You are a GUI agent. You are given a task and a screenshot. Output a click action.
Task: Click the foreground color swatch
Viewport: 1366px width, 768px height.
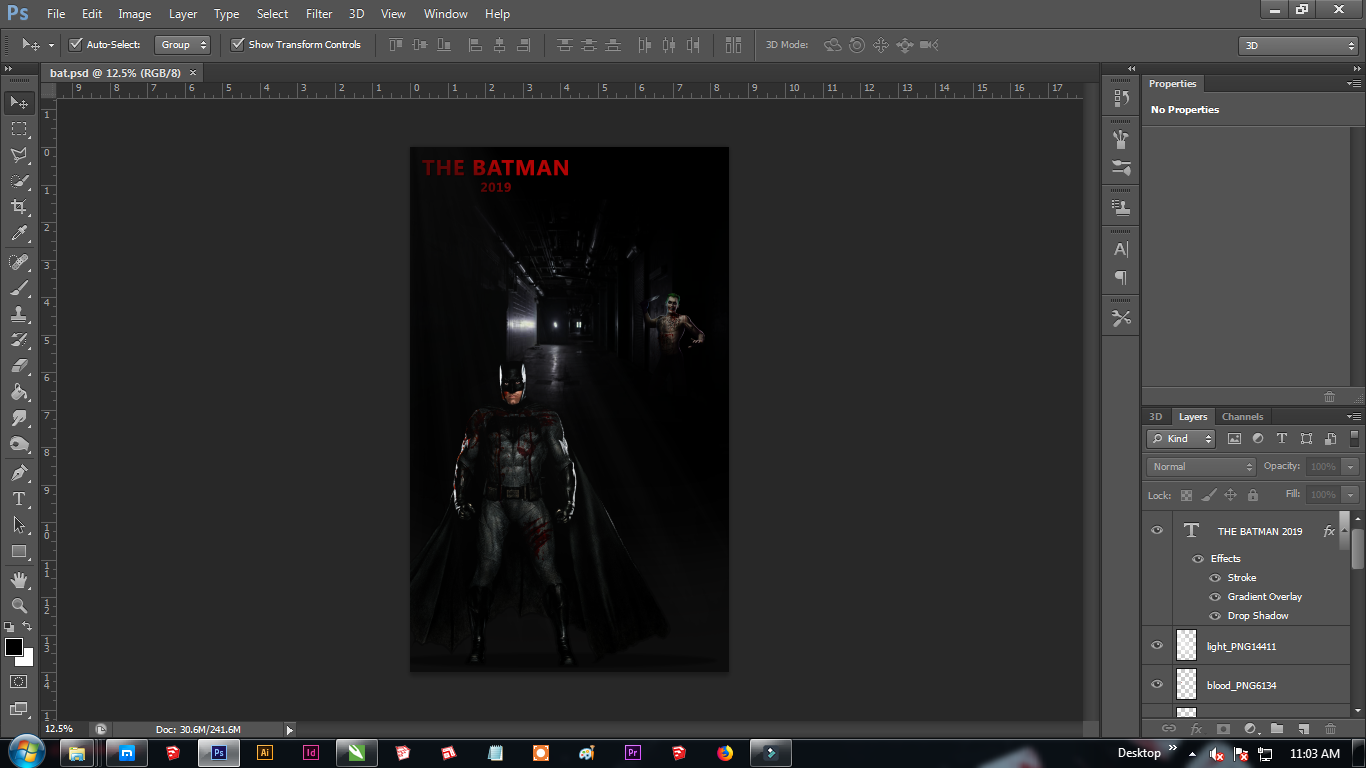[14, 647]
